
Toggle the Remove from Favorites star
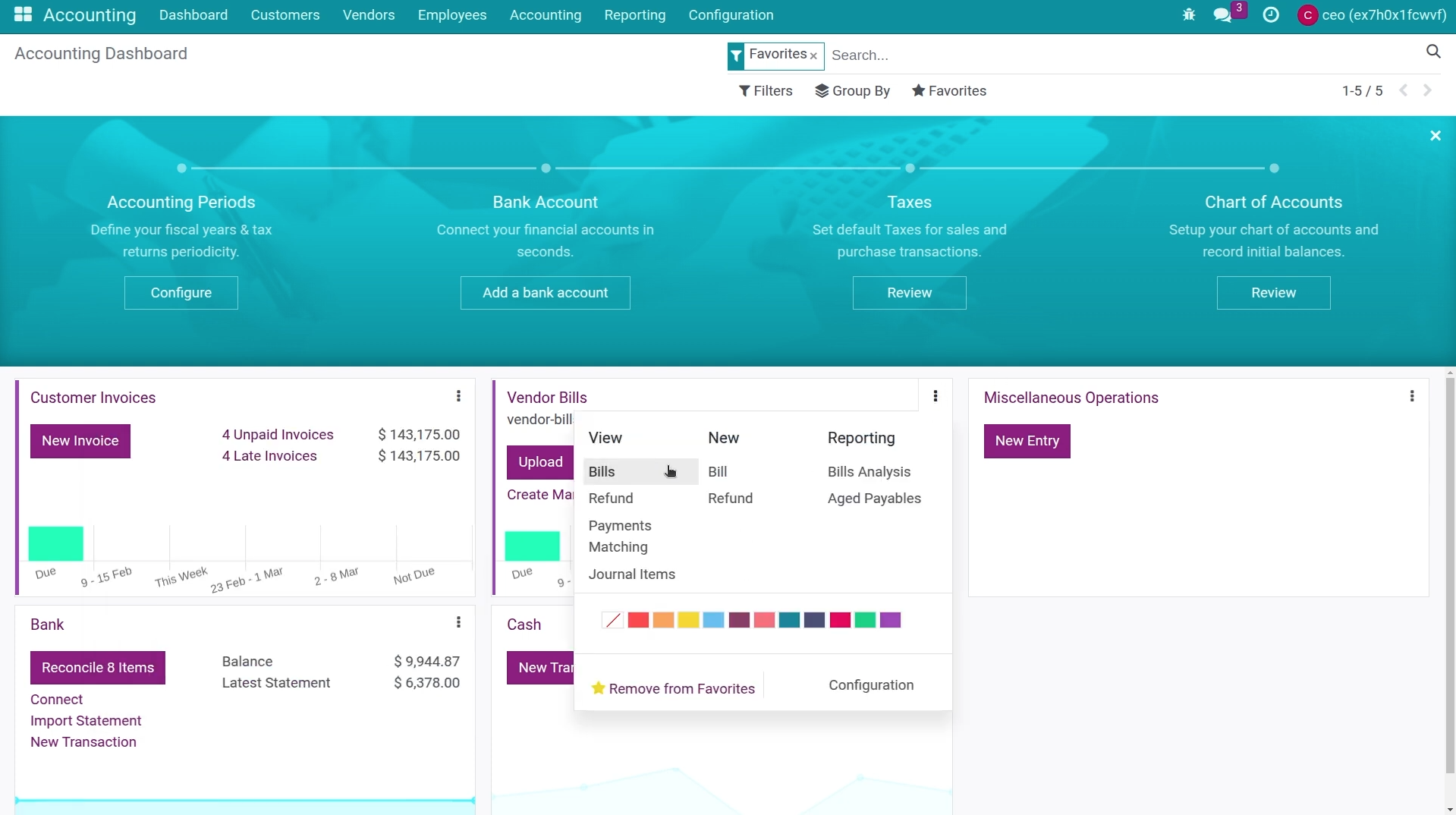[599, 688]
